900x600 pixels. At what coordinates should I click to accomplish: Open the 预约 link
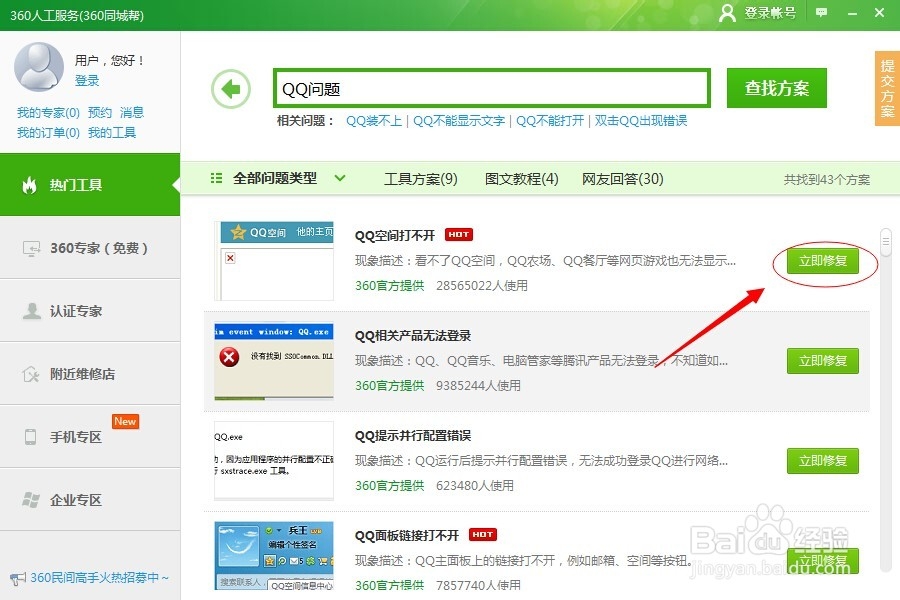[100, 113]
